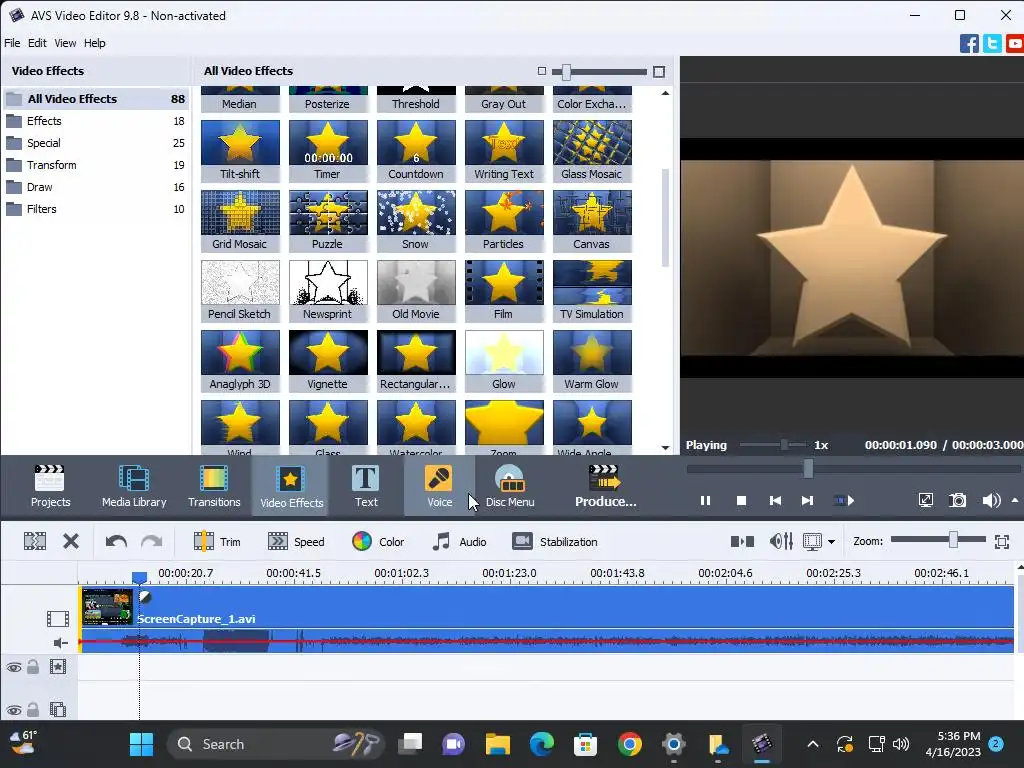1024x768 pixels.
Task: Adjust the timeline Zoom slider
Action: click(x=953, y=539)
